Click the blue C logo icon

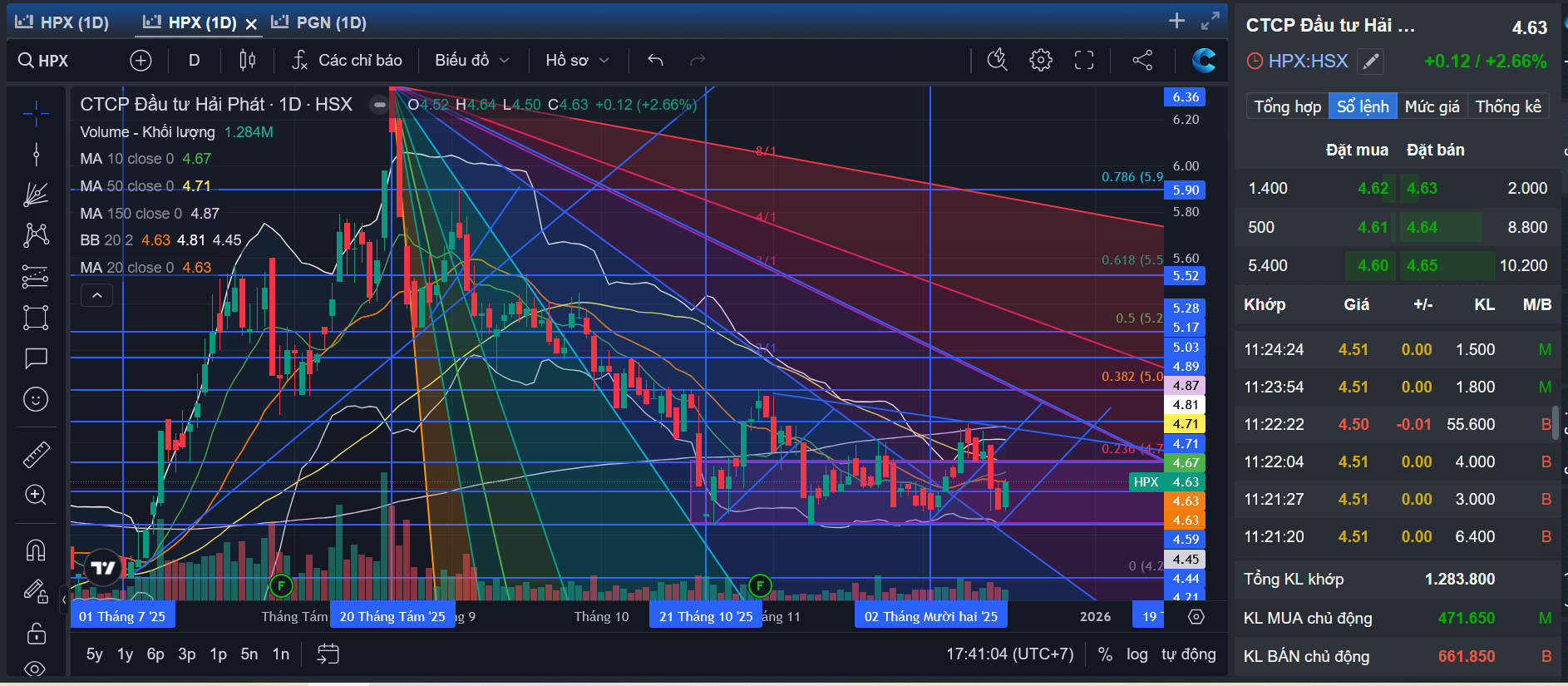coord(1203,60)
